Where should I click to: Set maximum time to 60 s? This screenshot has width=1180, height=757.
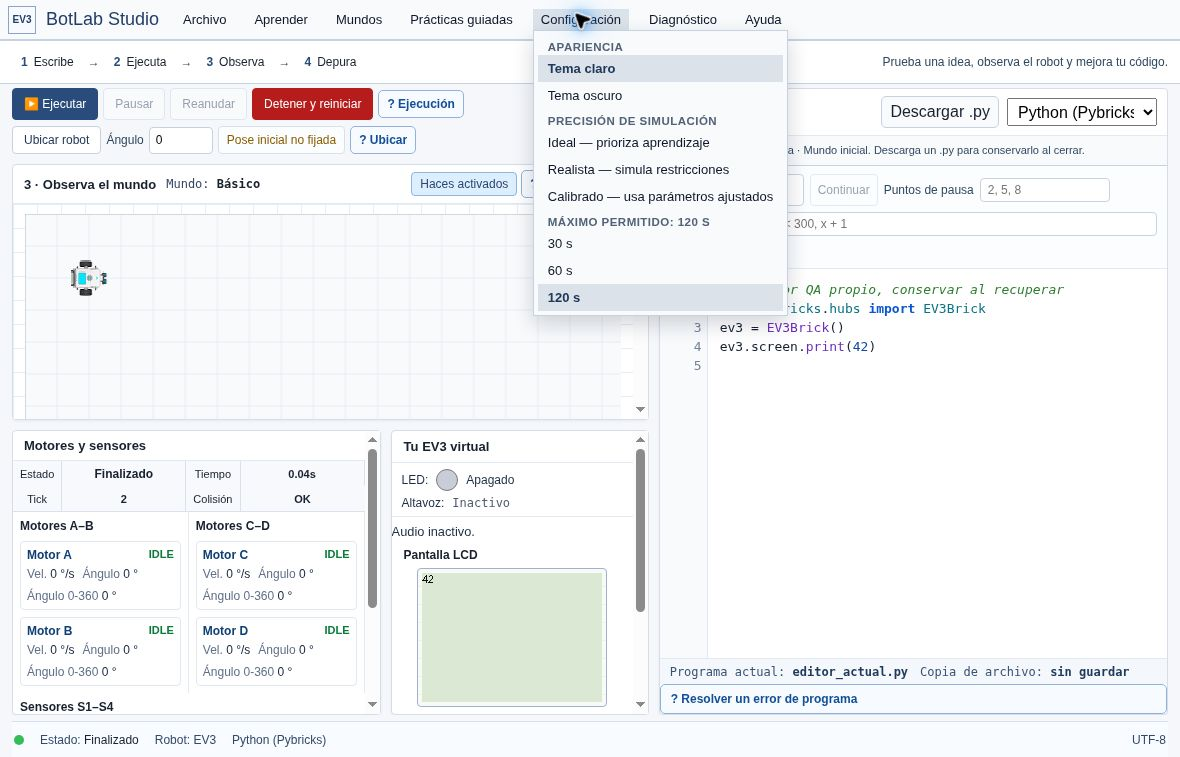(x=660, y=271)
